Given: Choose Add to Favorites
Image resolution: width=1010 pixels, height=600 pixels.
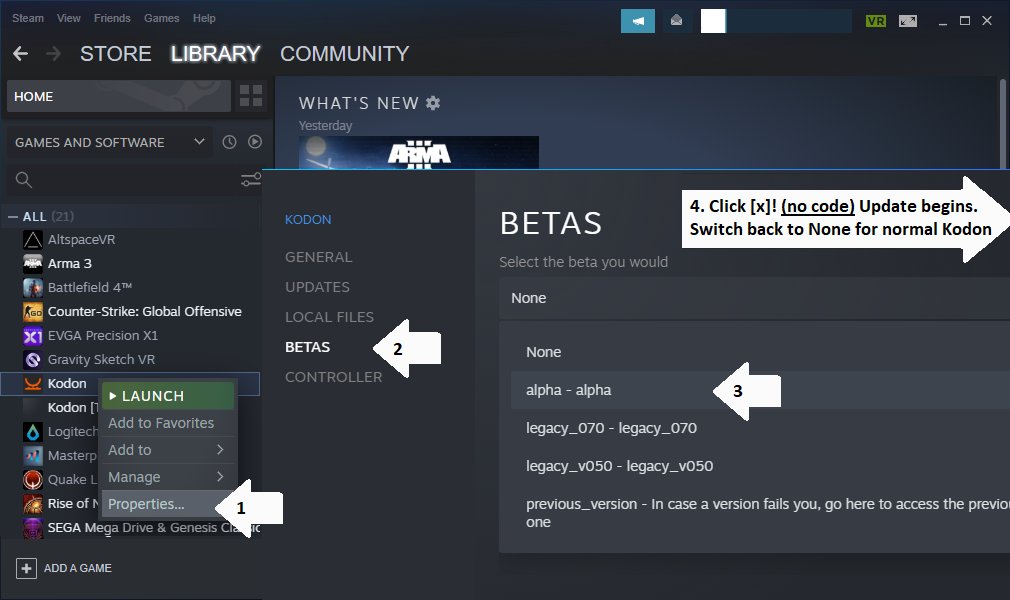Looking at the screenshot, I should [x=168, y=423].
